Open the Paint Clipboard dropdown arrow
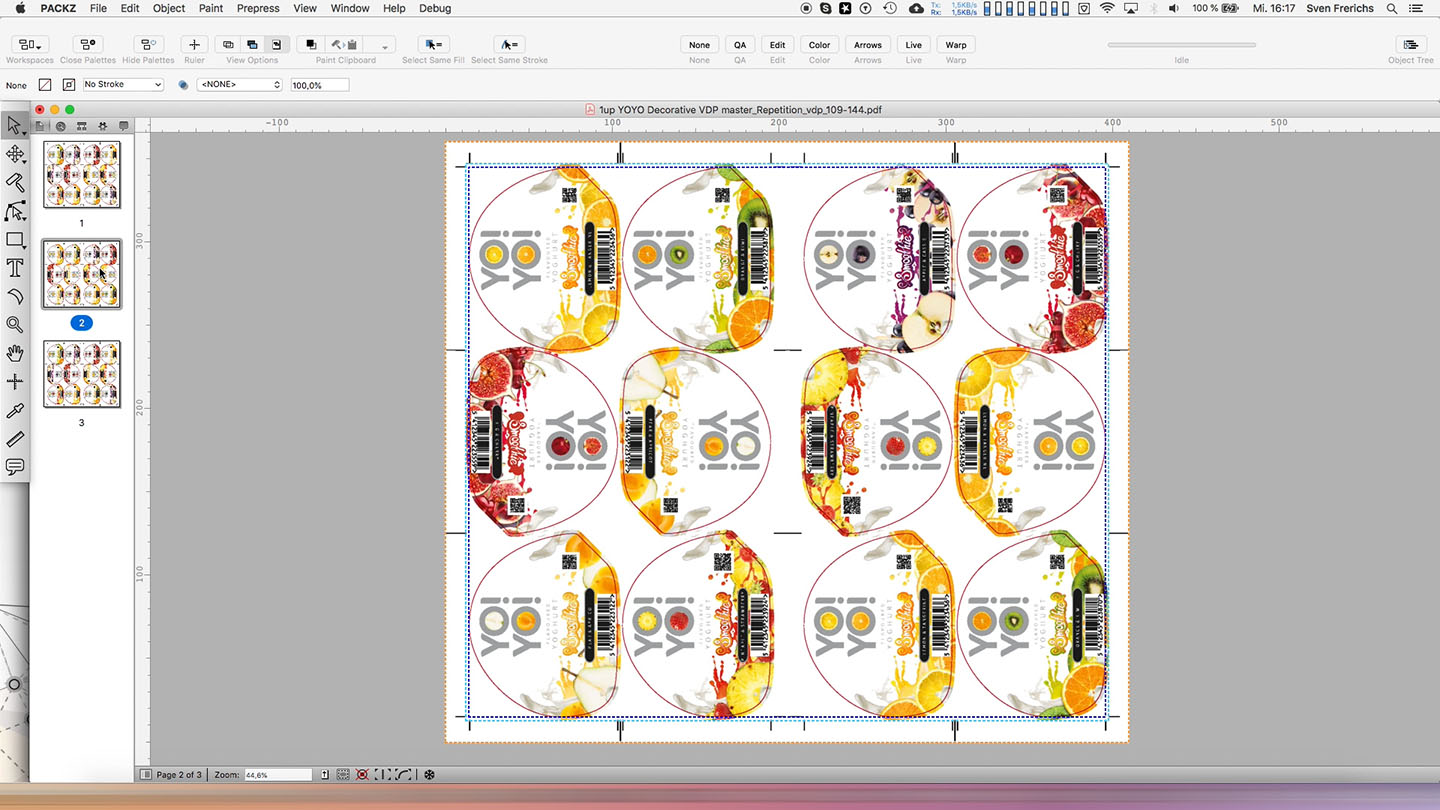1440x810 pixels. tap(384, 46)
